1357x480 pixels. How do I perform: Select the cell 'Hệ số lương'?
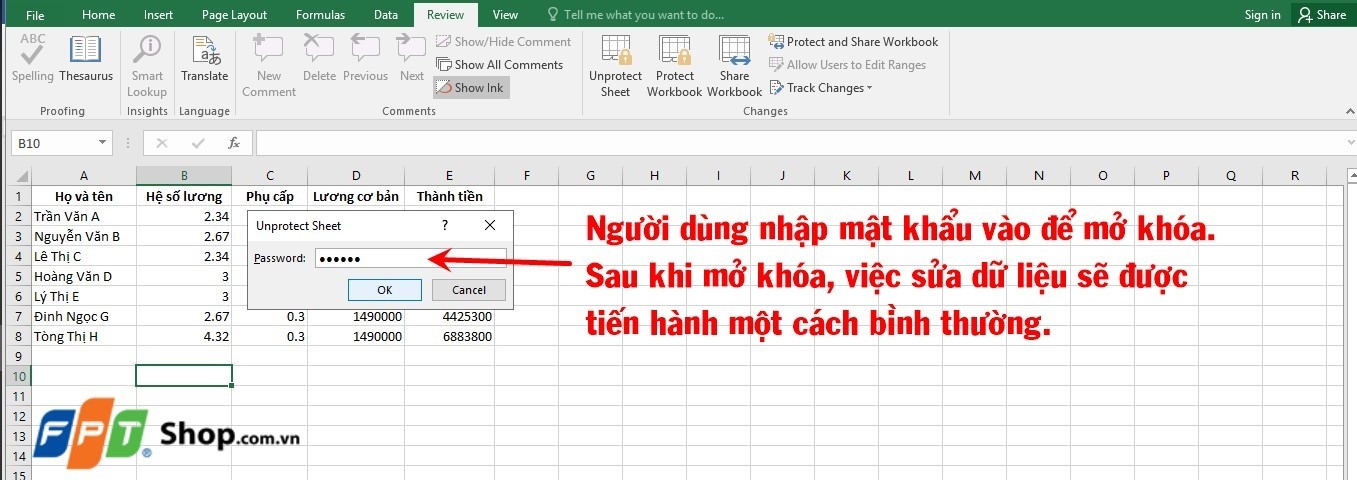coord(184,196)
